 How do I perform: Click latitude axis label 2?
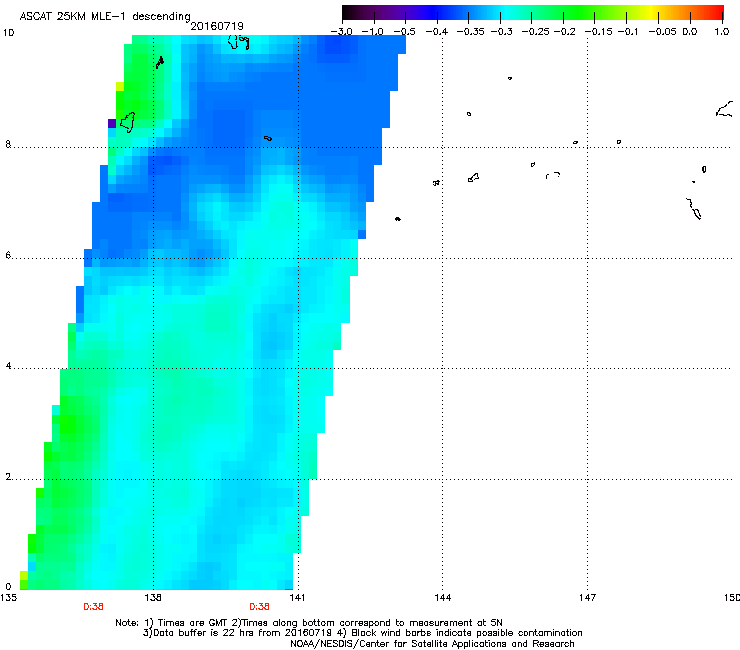click(8, 476)
